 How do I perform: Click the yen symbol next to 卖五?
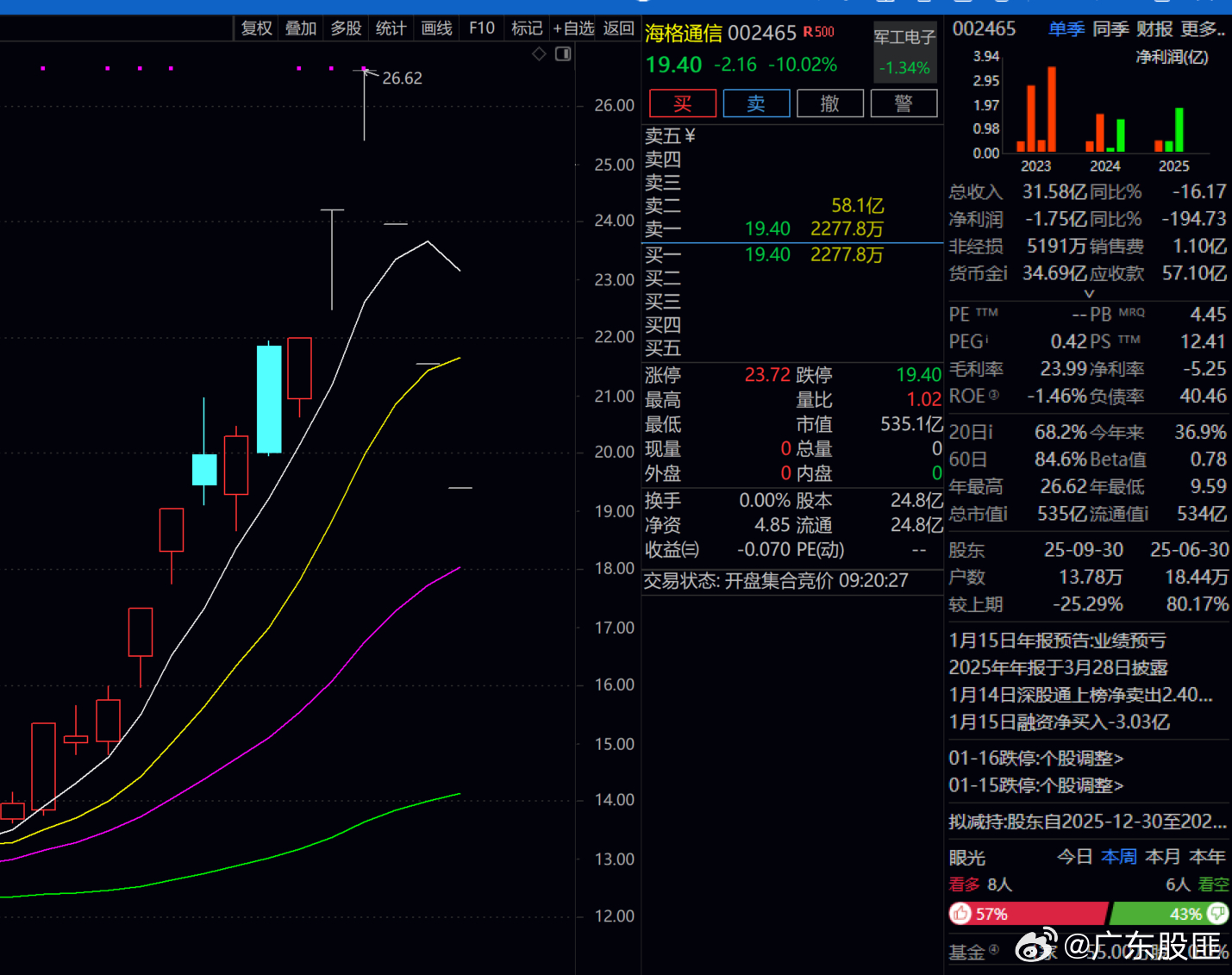point(690,136)
